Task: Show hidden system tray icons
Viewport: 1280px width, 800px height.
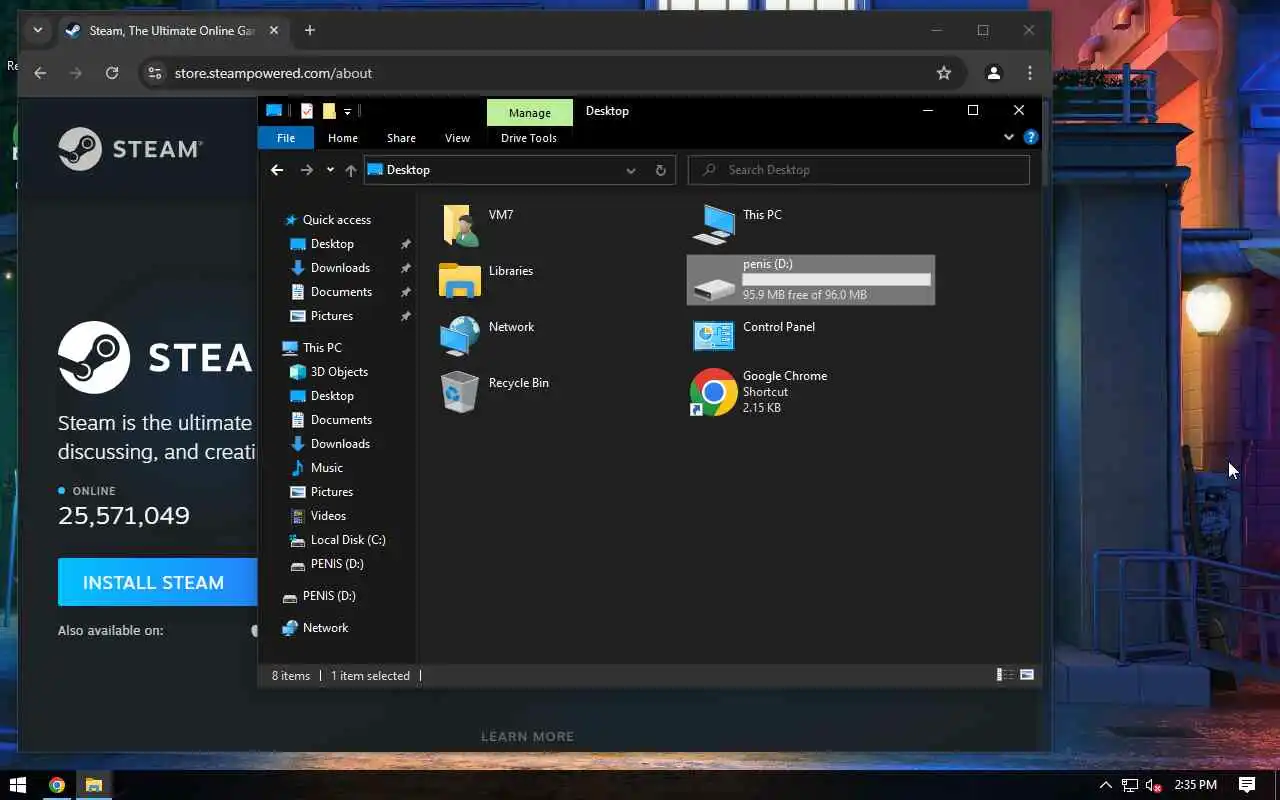Action: pyautogui.click(x=1105, y=785)
